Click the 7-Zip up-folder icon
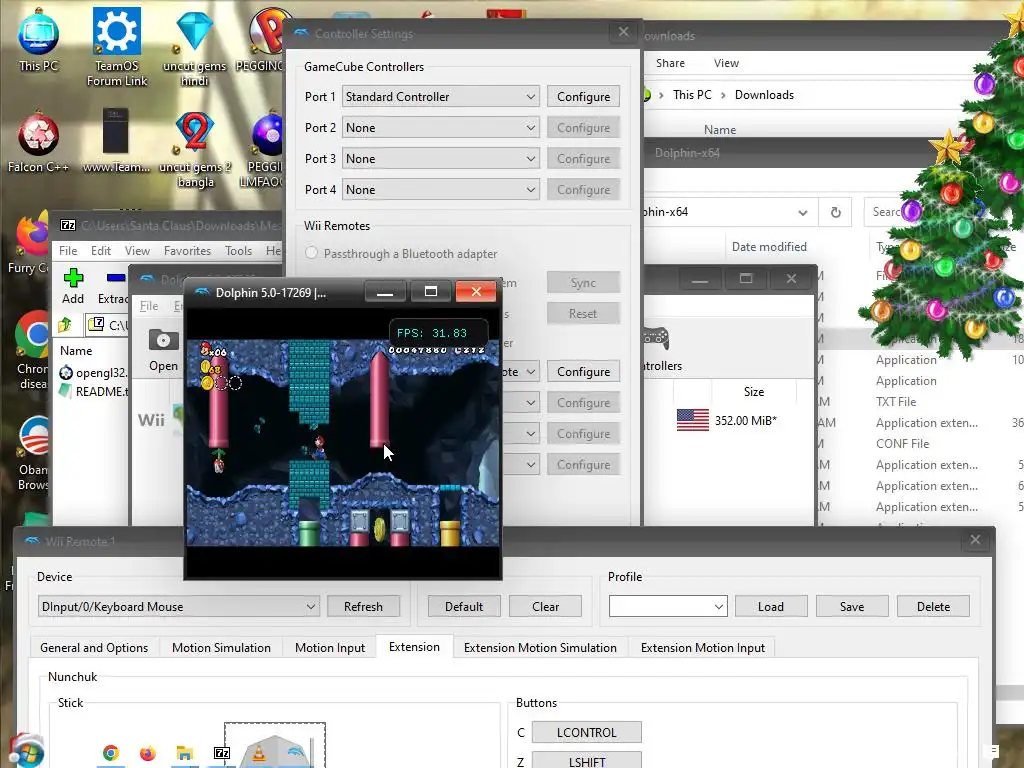Screen dimensions: 1024x768 point(65,325)
